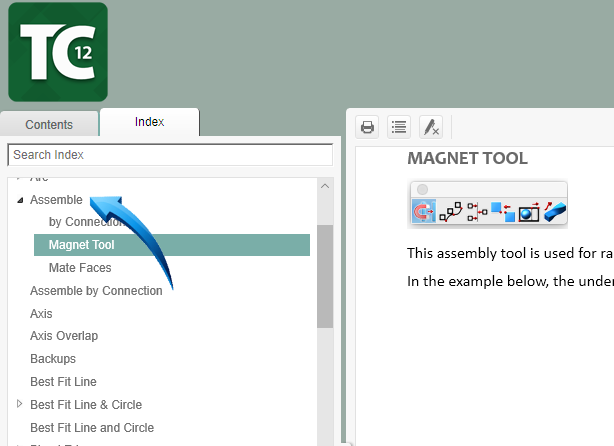The image size is (614, 446).
Task: Open the Assemble index item
Action: (x=56, y=200)
